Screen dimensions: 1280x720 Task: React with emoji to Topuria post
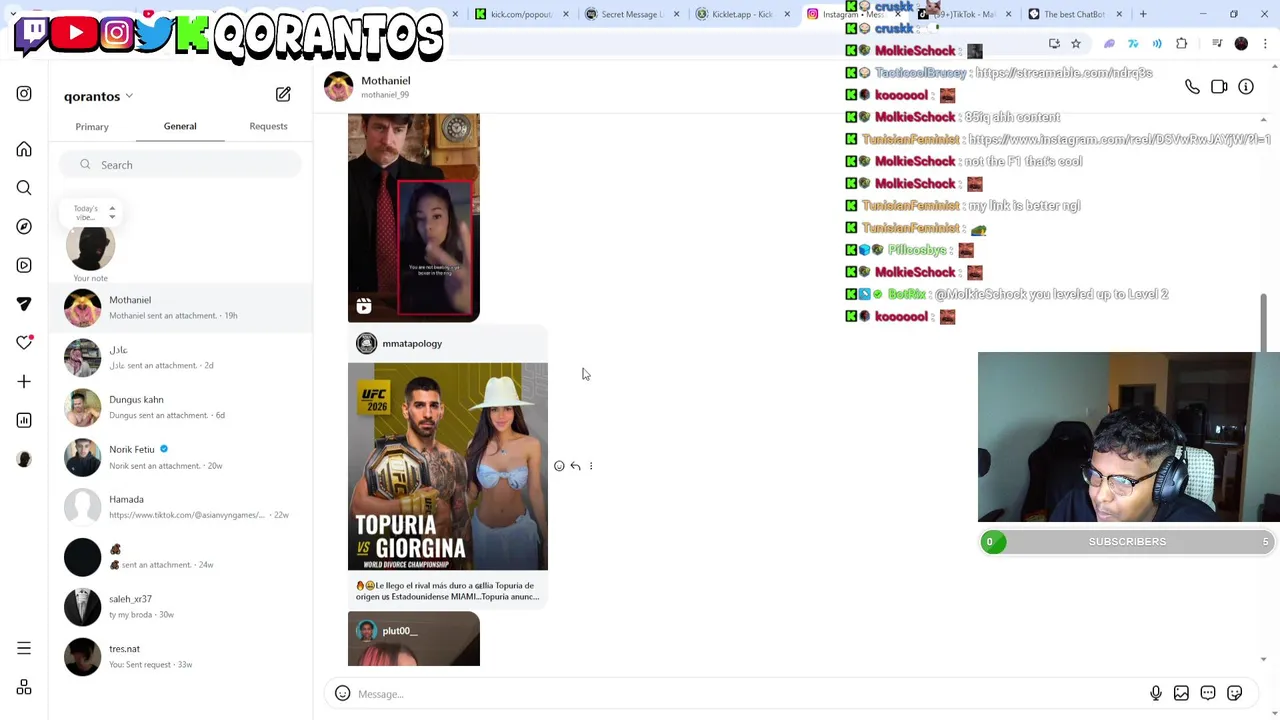tap(559, 466)
